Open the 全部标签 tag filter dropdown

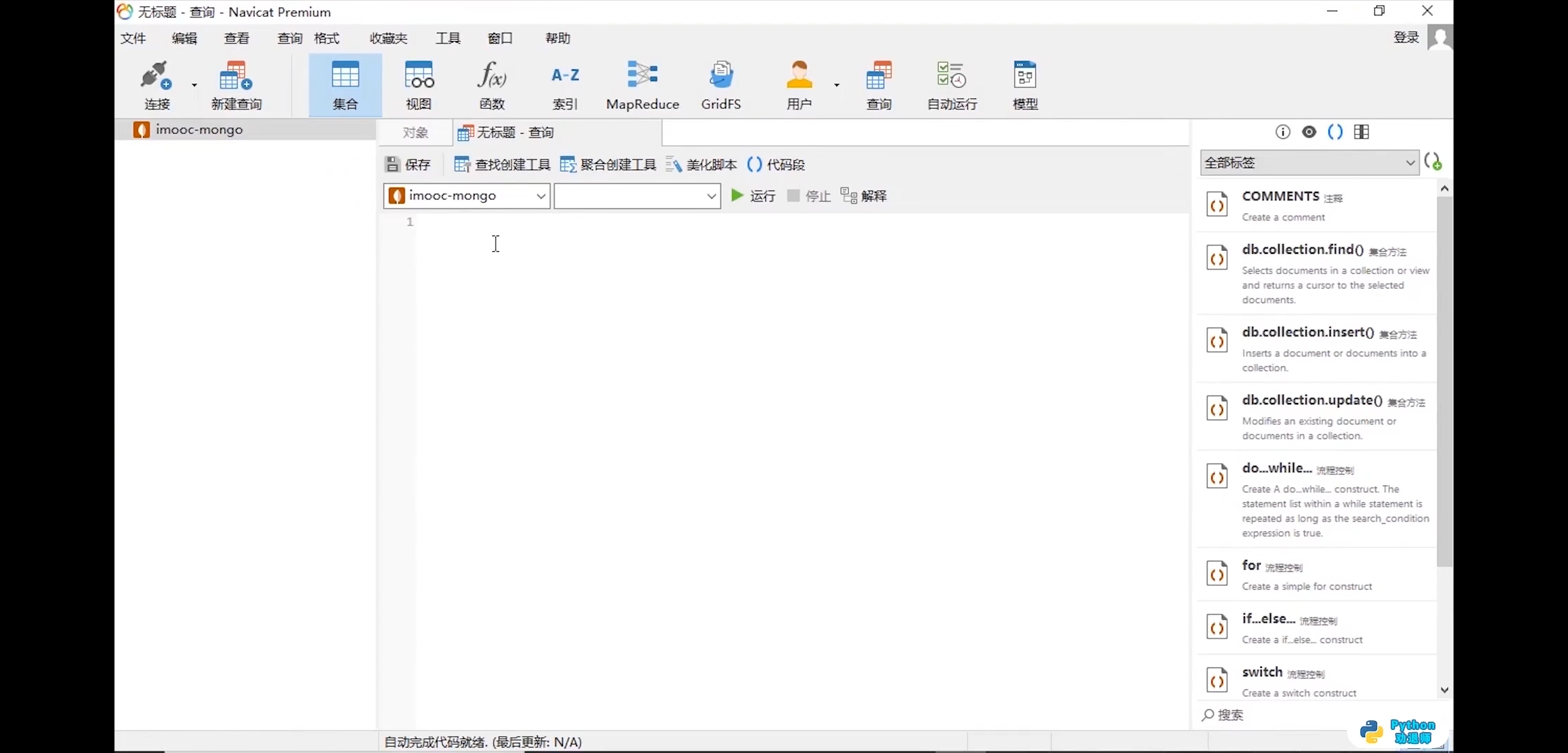[1309, 162]
